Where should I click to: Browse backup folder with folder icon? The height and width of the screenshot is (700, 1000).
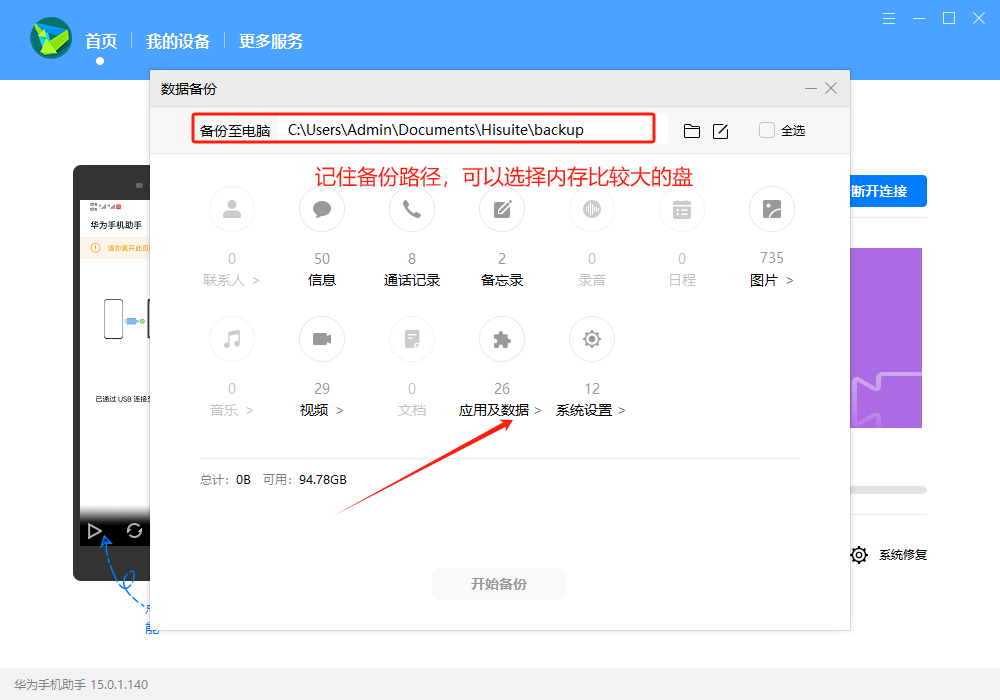[x=691, y=131]
